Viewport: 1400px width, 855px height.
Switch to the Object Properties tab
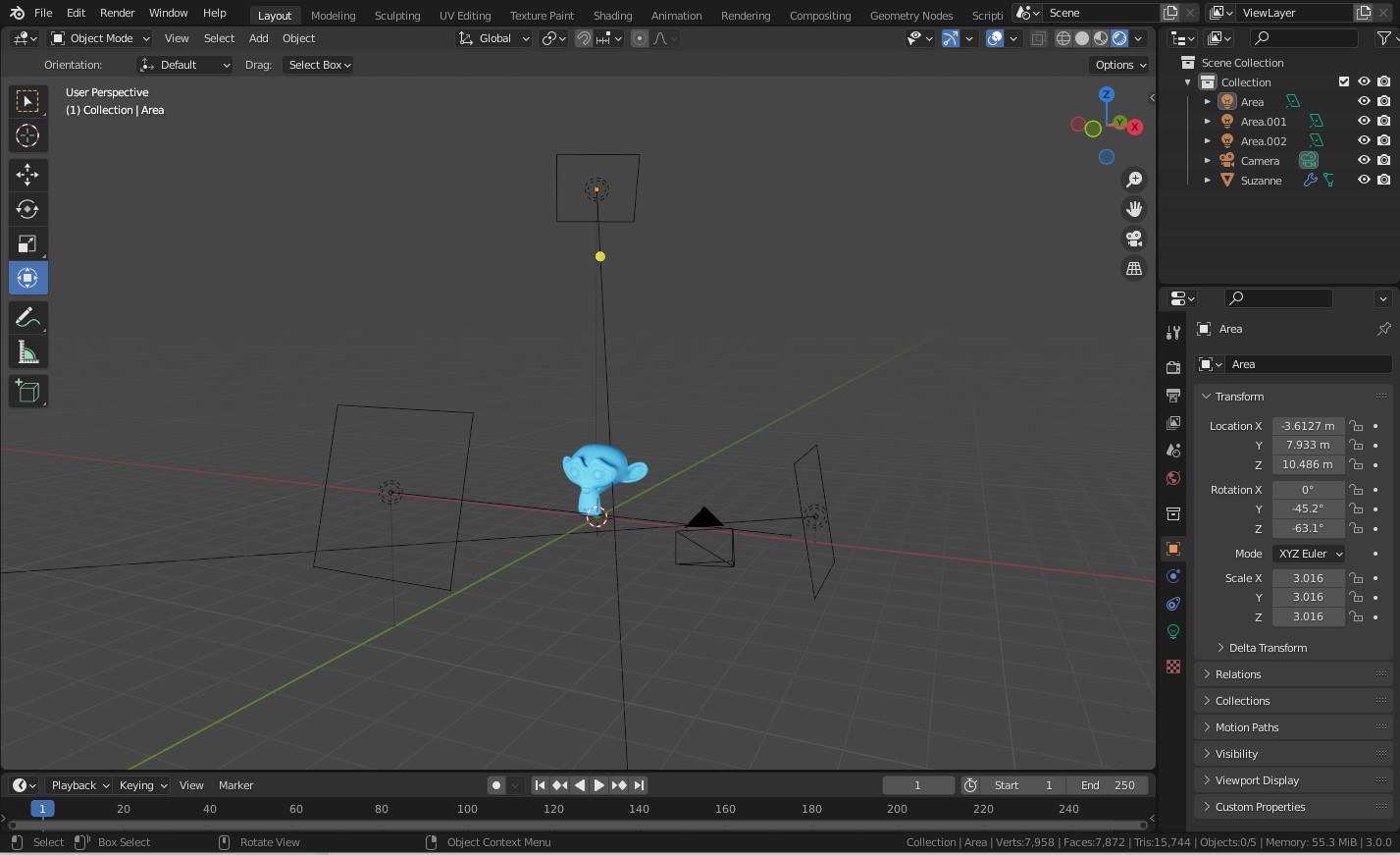coord(1173,549)
